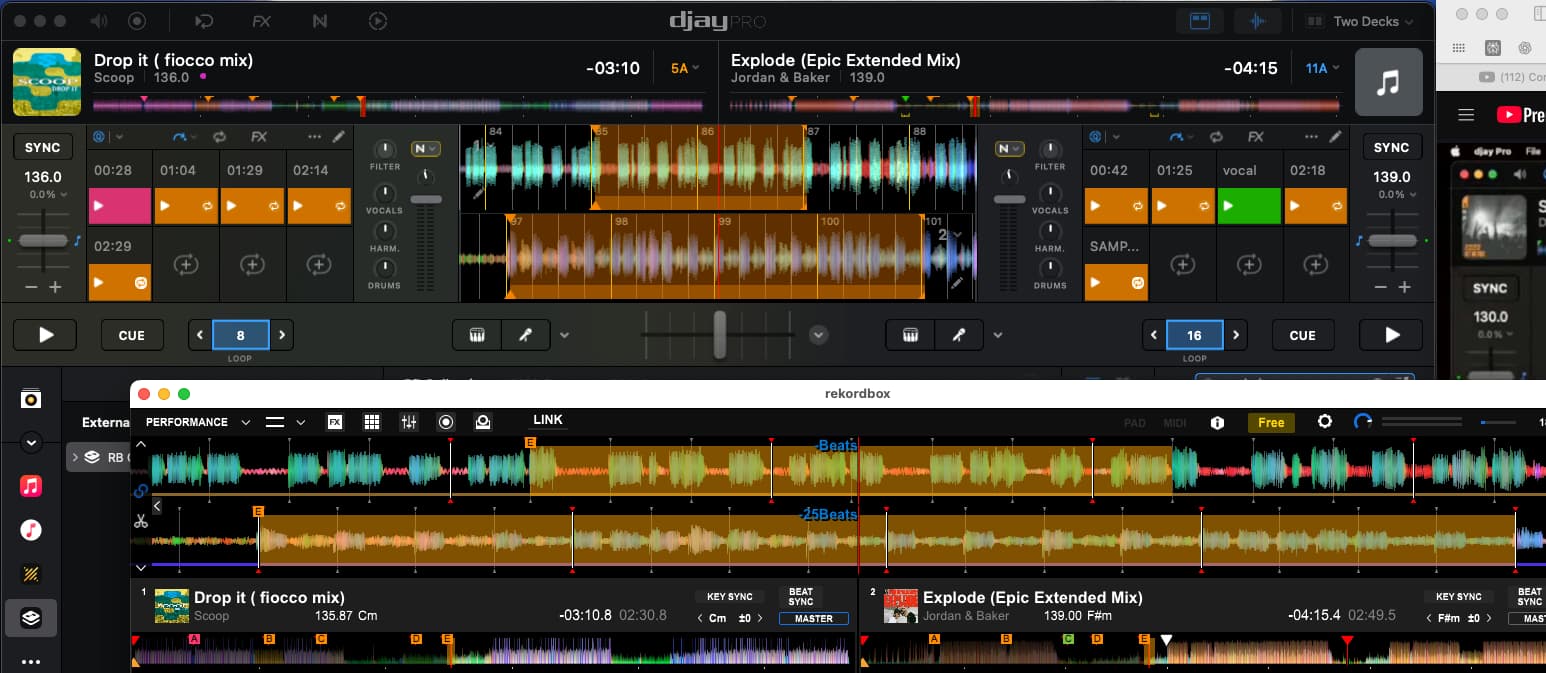The height and width of the screenshot is (673, 1546).
Task: Click the music note artwork button on deck 2
Action: click(x=1388, y=82)
